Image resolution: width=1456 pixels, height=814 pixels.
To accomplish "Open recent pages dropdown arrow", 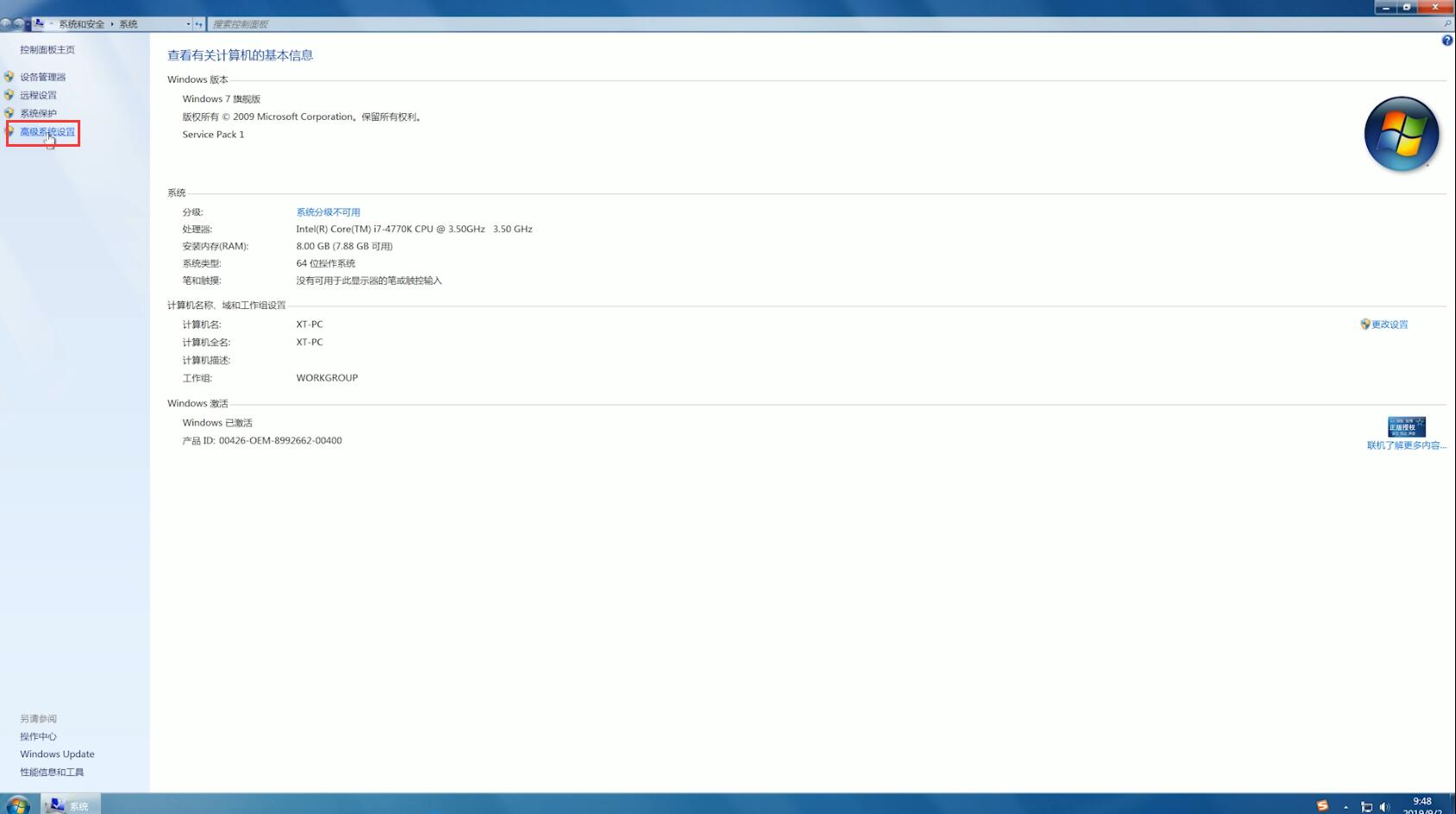I will [28, 24].
